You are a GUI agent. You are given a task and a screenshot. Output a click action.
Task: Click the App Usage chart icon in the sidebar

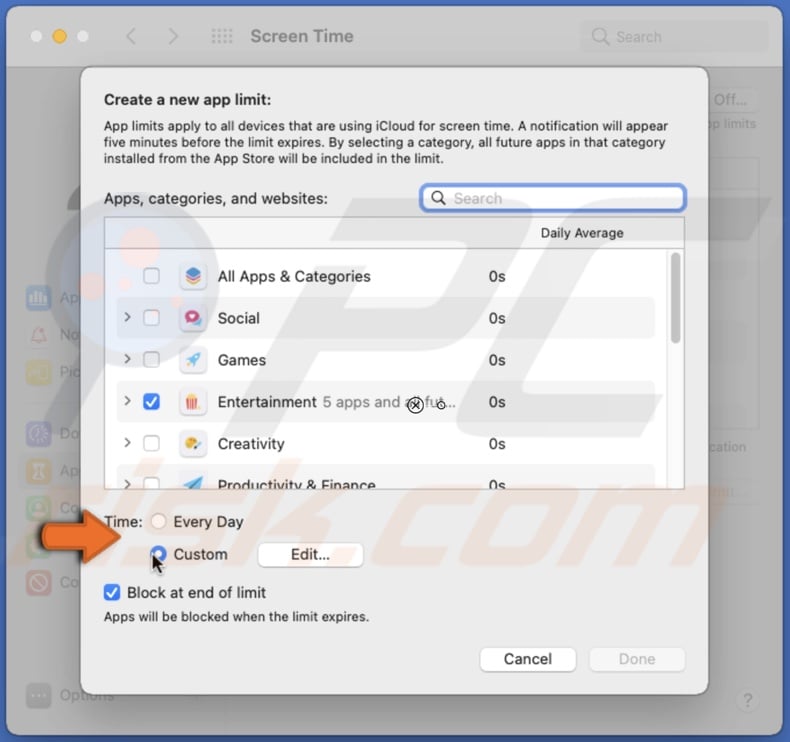click(x=39, y=298)
